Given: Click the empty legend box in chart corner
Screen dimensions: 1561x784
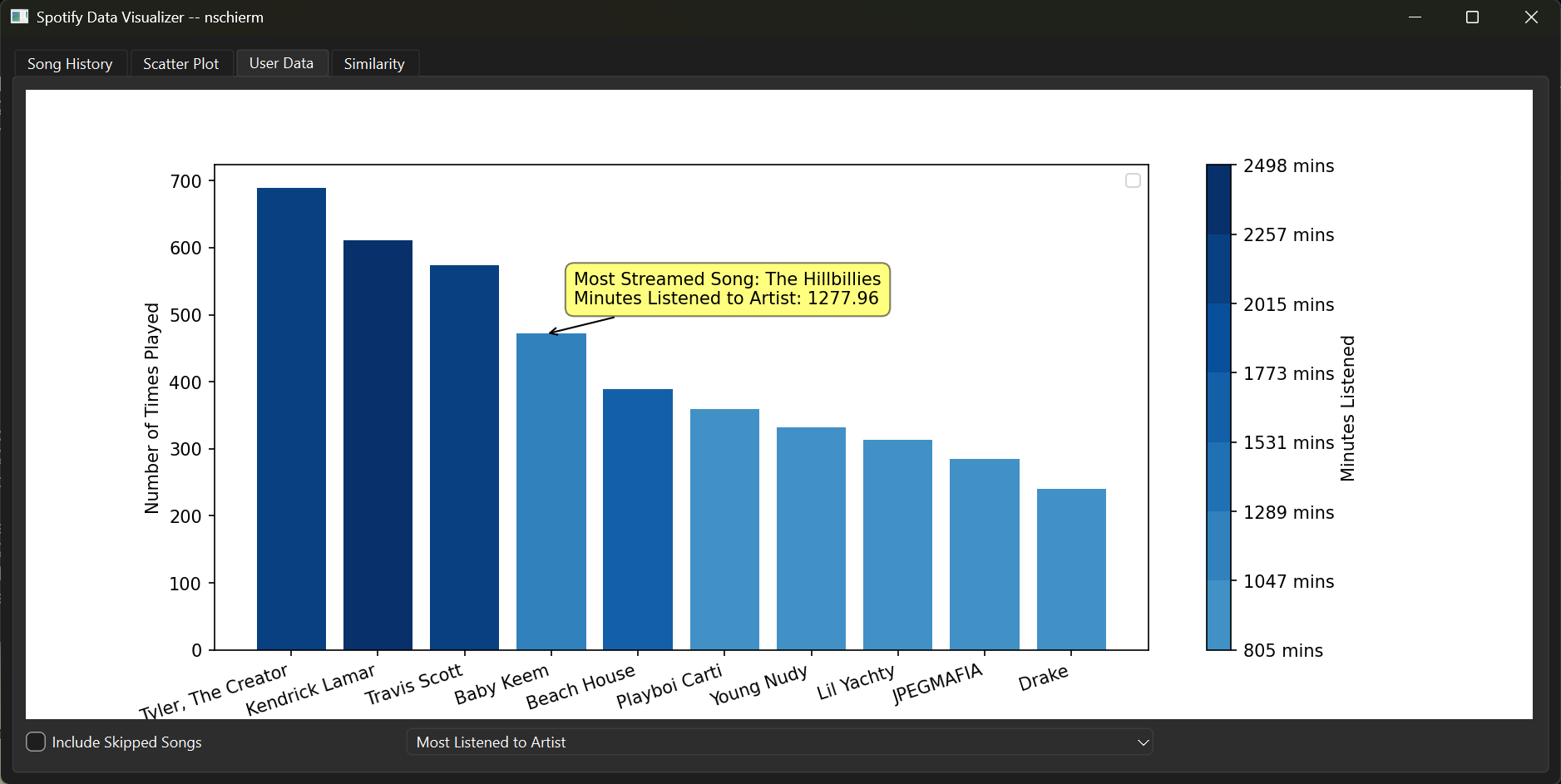Looking at the screenshot, I should (1132, 180).
